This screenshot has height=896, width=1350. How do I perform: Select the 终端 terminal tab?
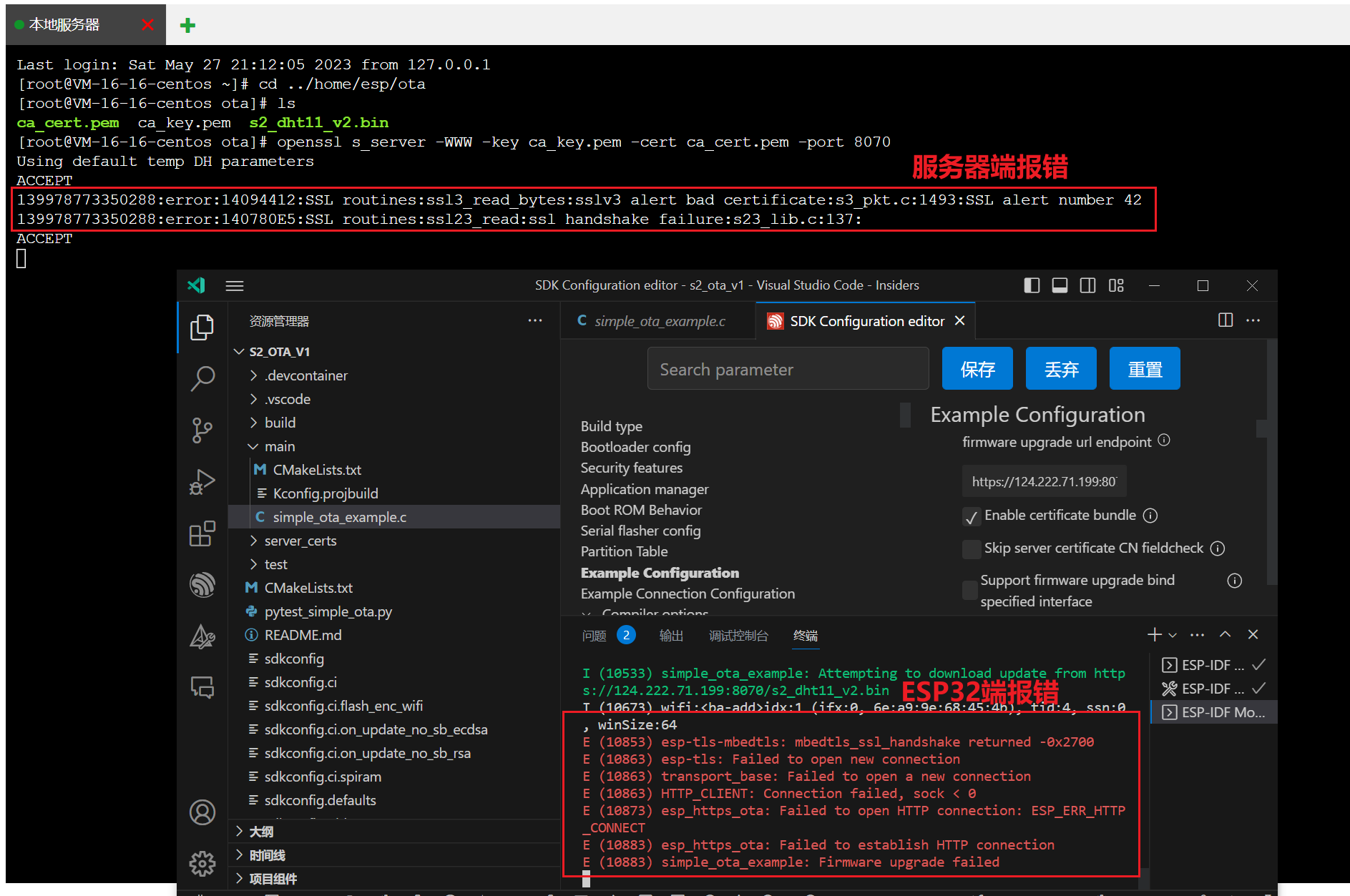(x=806, y=635)
